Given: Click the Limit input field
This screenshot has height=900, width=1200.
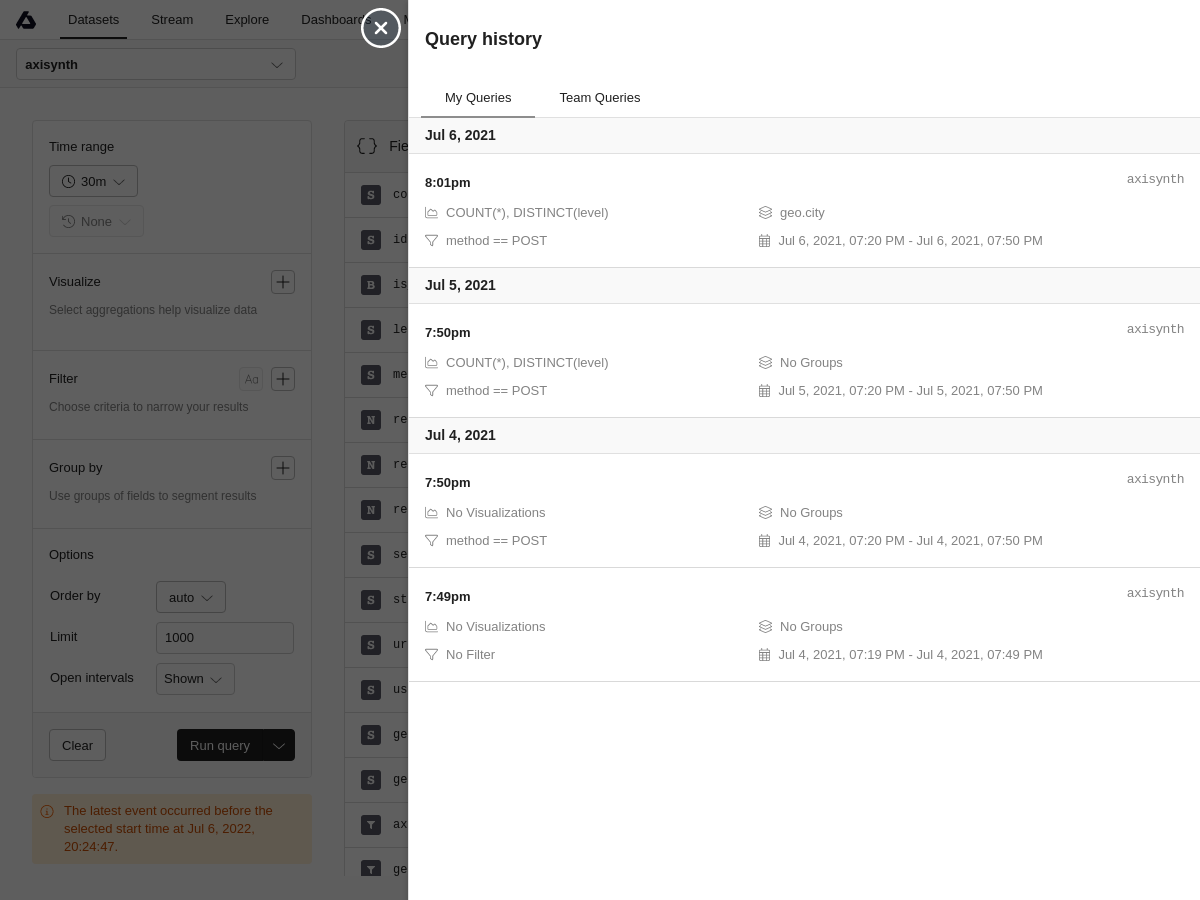Looking at the screenshot, I should [x=225, y=638].
